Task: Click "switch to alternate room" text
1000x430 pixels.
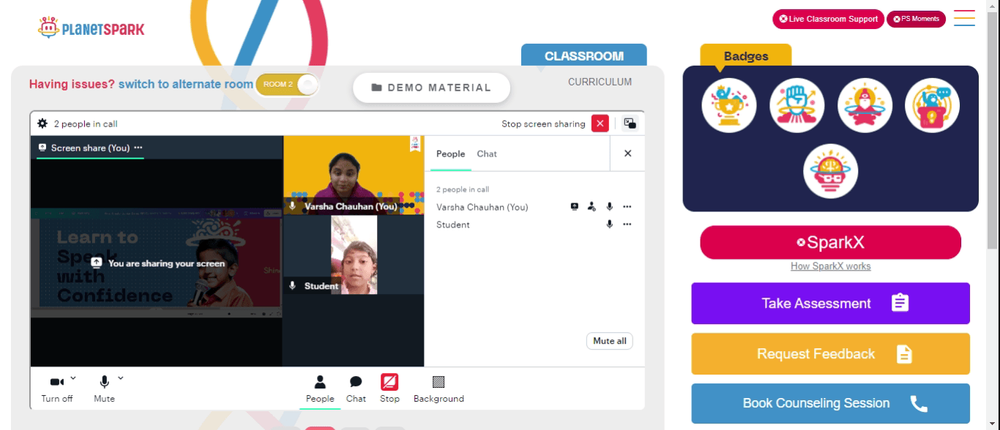Action: coord(186,84)
